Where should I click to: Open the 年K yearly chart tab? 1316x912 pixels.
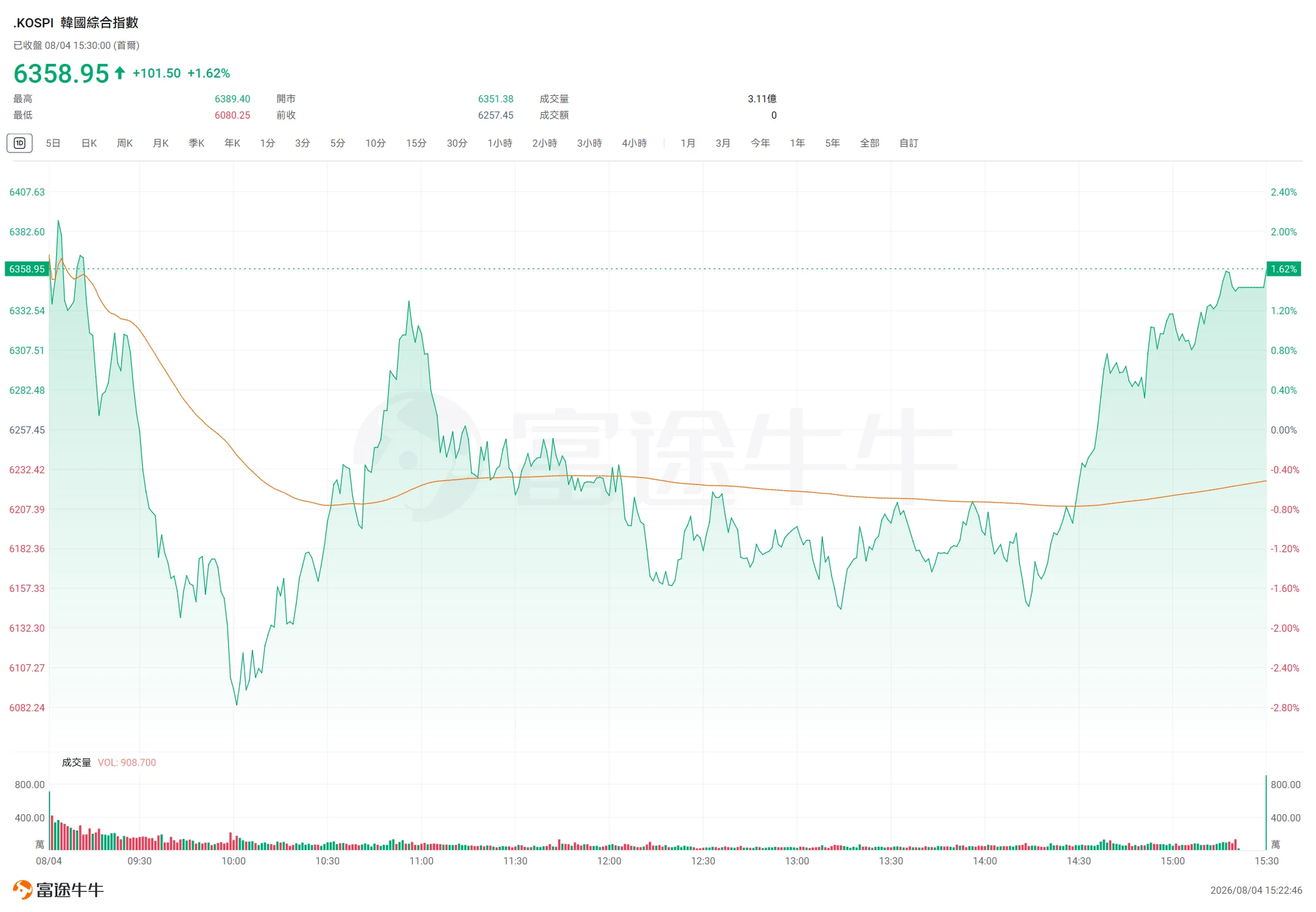[x=232, y=143]
